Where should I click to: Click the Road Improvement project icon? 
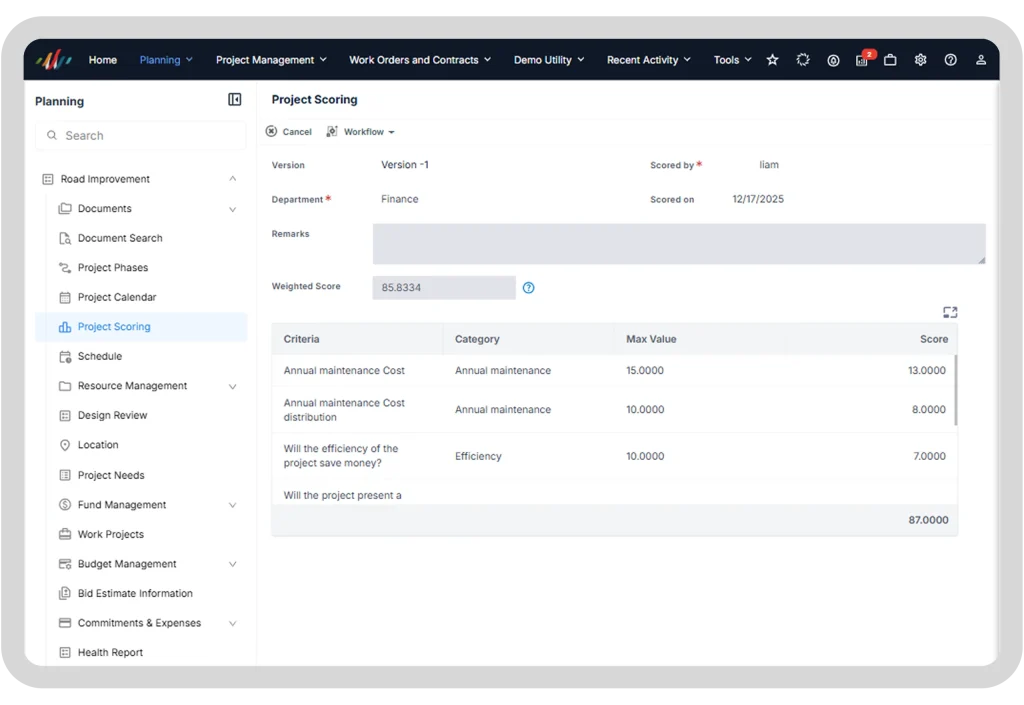[48, 179]
